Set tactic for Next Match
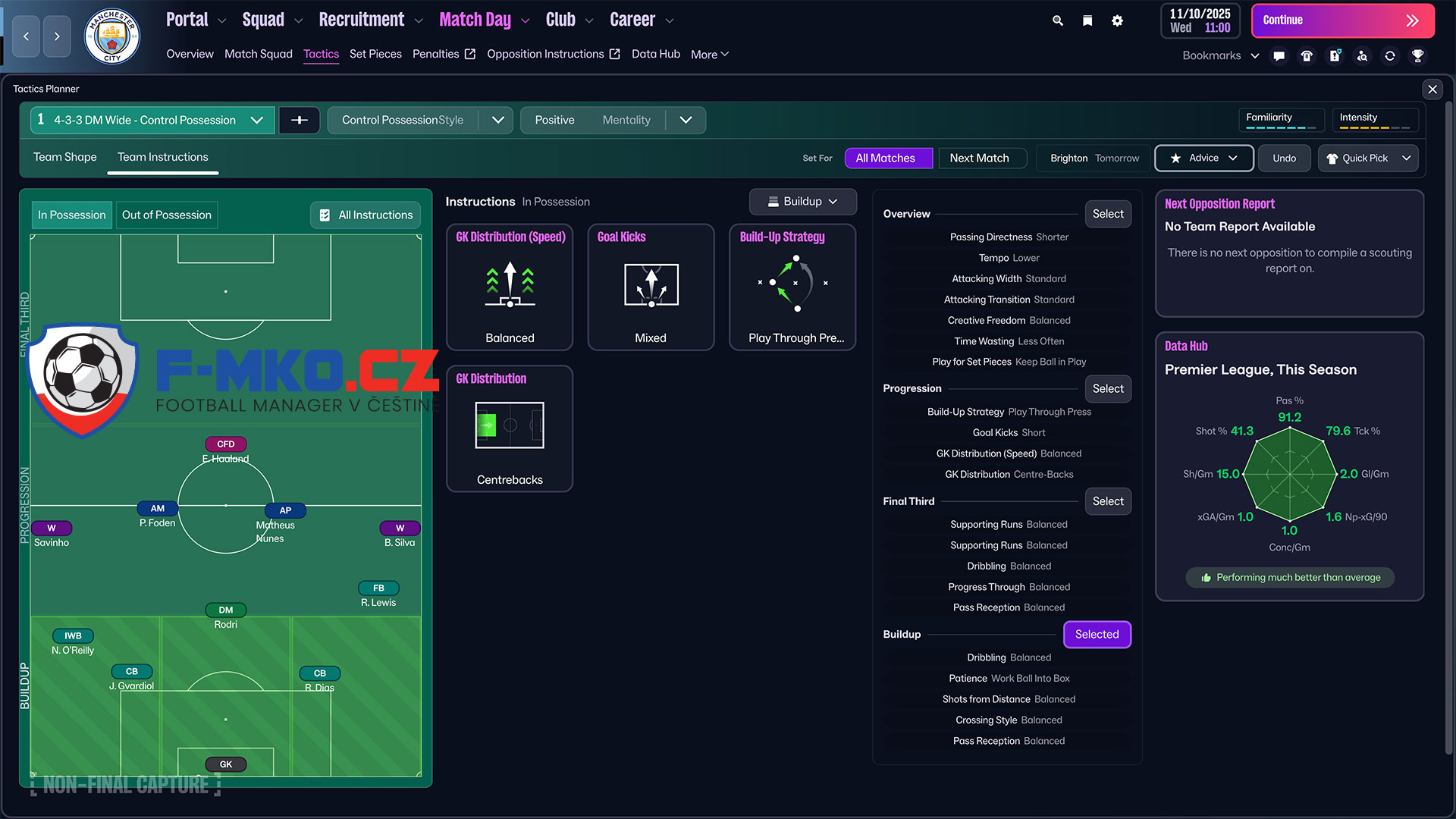The width and height of the screenshot is (1456, 819). [979, 158]
